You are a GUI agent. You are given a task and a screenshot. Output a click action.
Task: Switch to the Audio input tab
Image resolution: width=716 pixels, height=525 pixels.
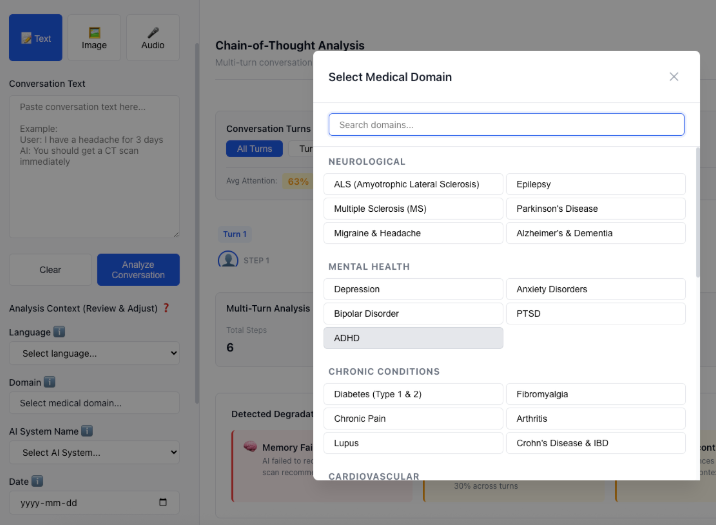click(x=153, y=38)
